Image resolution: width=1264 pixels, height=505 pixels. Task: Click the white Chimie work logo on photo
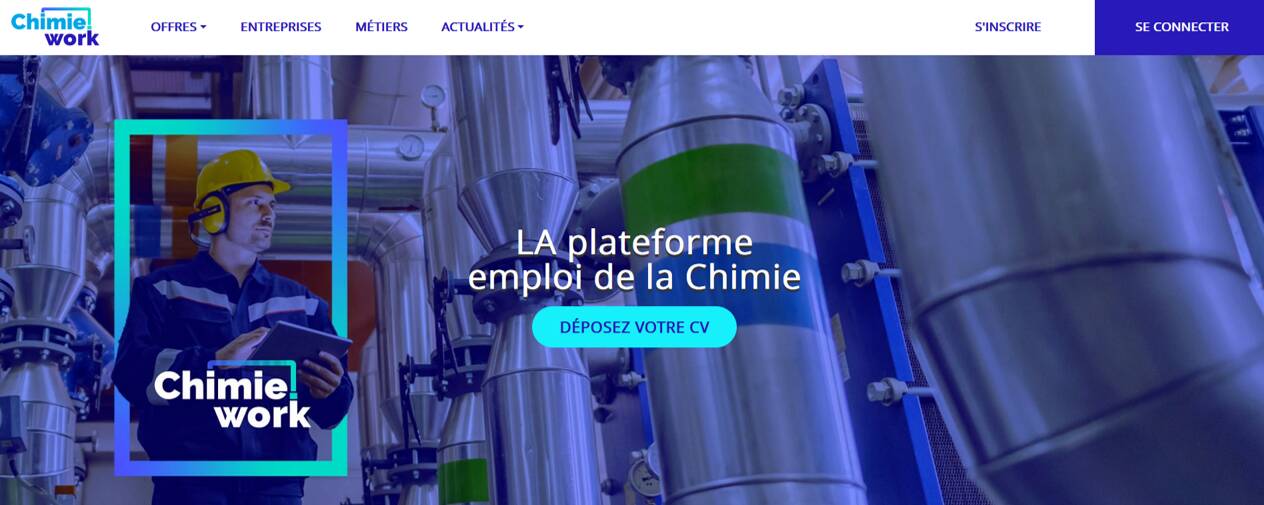click(x=234, y=396)
